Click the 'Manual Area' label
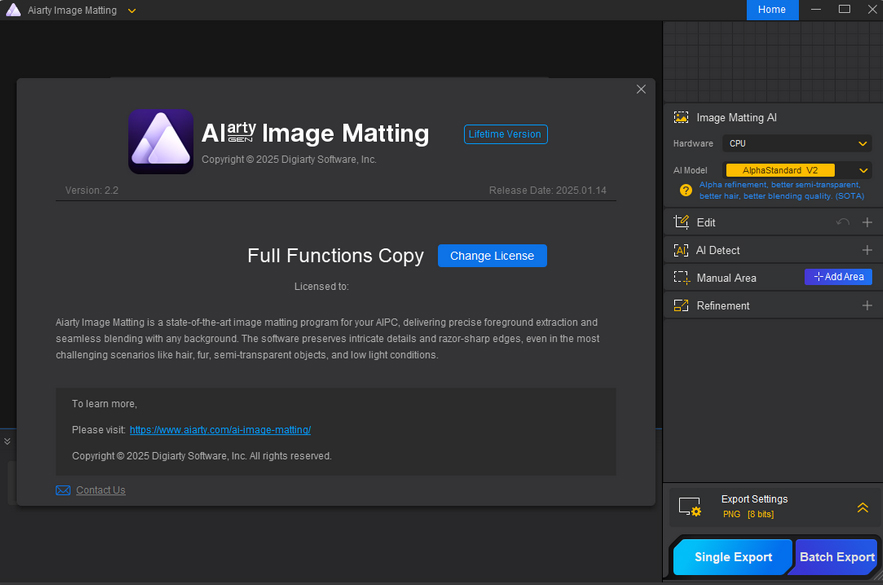Image resolution: width=883 pixels, height=585 pixels. click(x=726, y=278)
